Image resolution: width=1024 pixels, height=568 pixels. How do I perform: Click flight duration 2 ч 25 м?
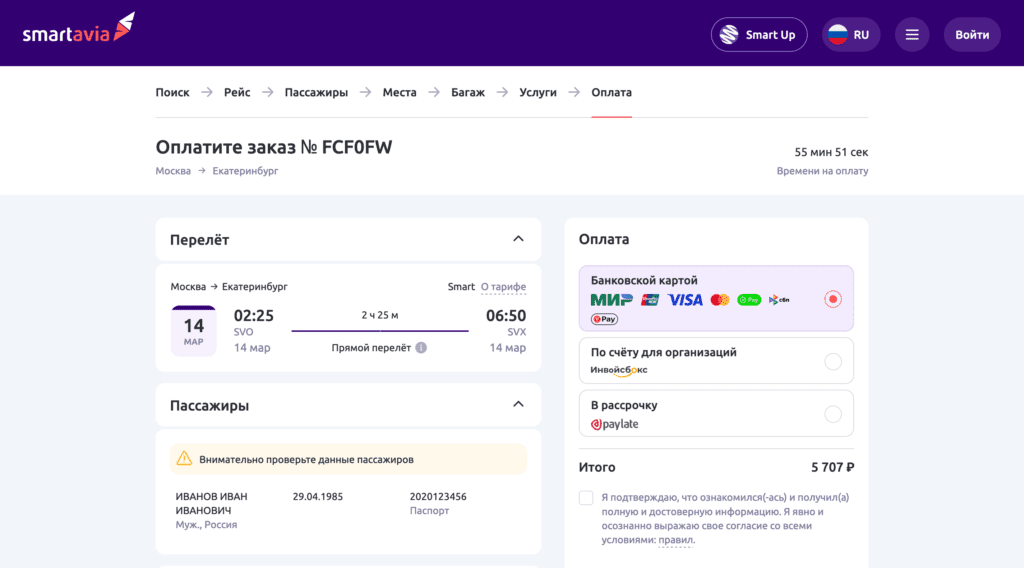380,315
